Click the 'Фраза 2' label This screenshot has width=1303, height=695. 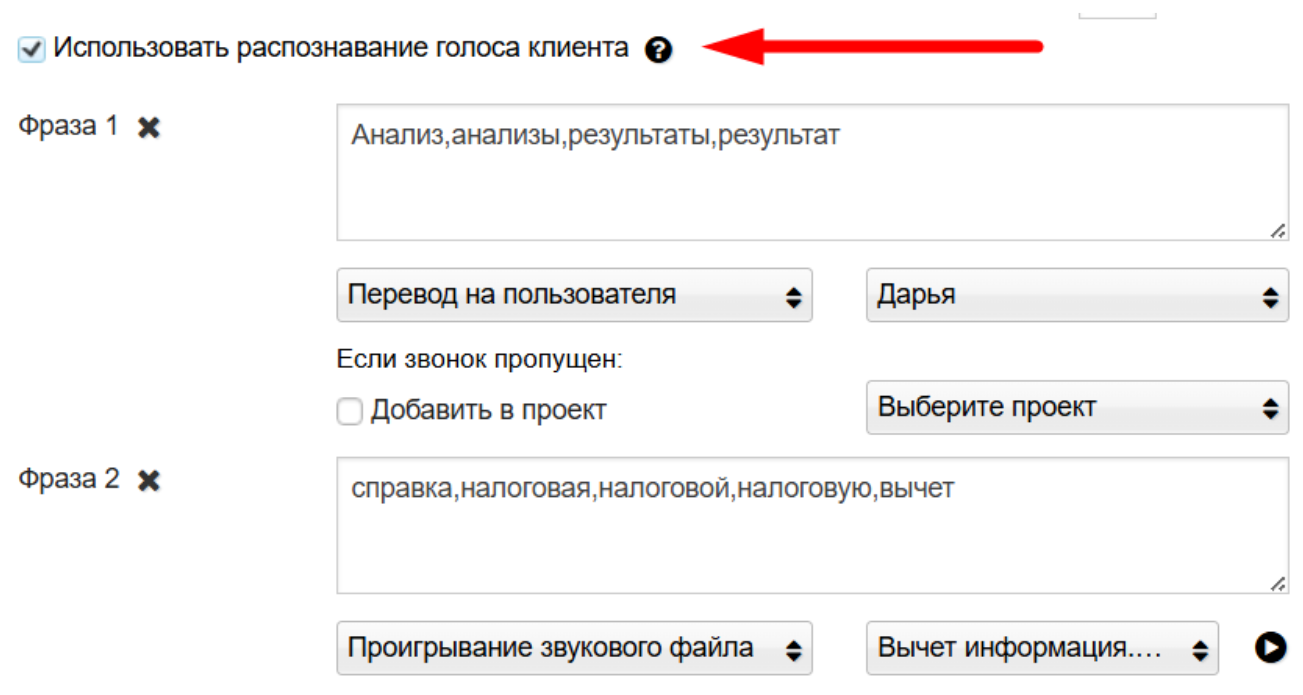click(x=68, y=480)
